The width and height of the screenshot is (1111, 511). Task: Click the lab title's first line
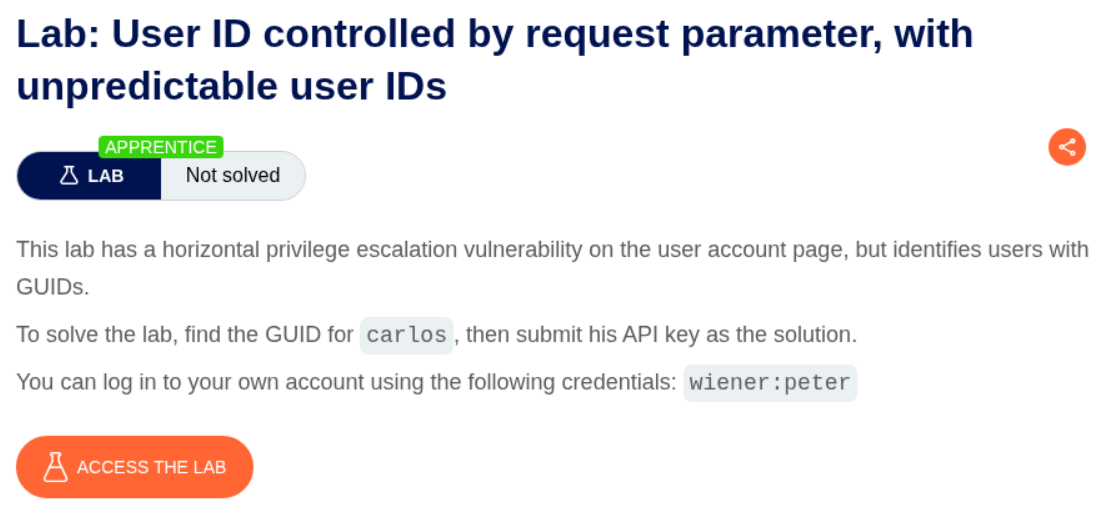[494, 35]
